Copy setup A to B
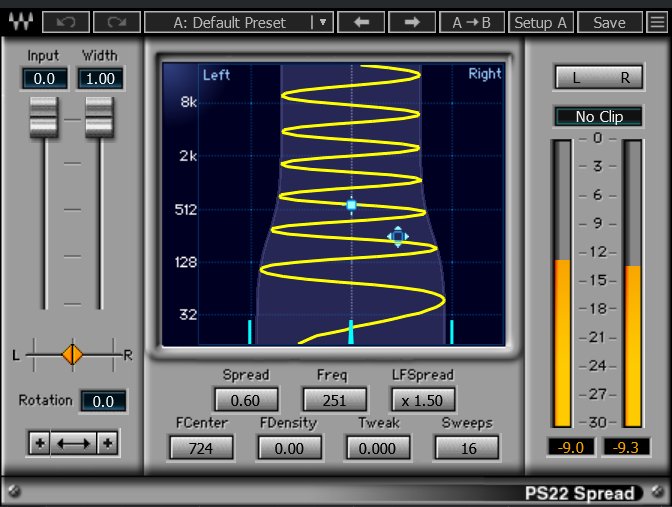This screenshot has width=672, height=507. (x=471, y=22)
